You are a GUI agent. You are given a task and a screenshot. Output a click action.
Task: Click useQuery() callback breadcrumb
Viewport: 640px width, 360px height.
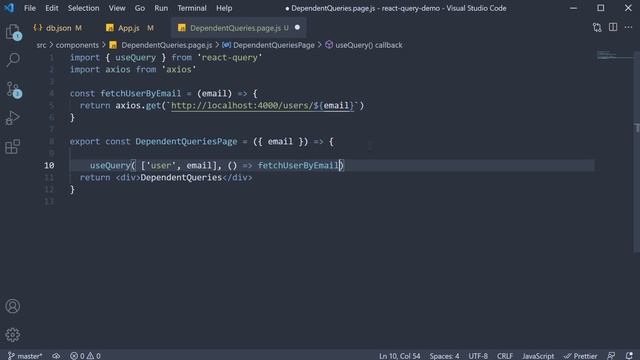click(x=364, y=45)
